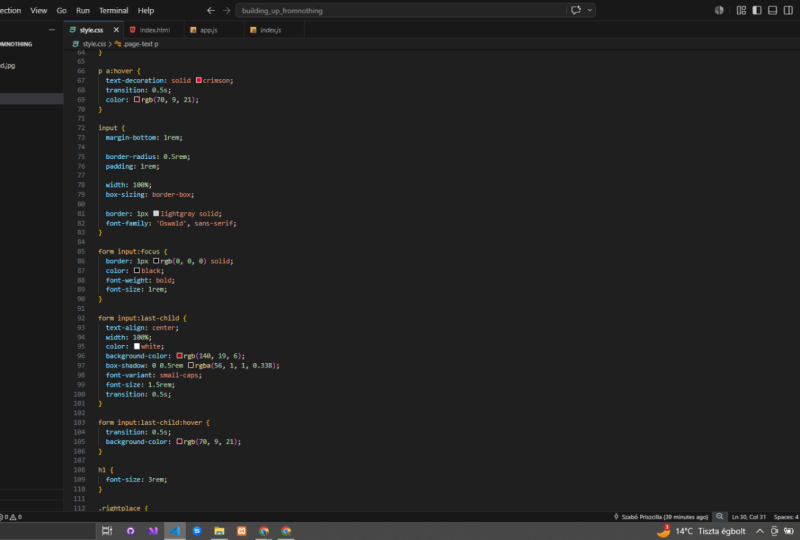800x540 pixels.
Task: Open the File Explorer taskbar icon
Action: 219,531
